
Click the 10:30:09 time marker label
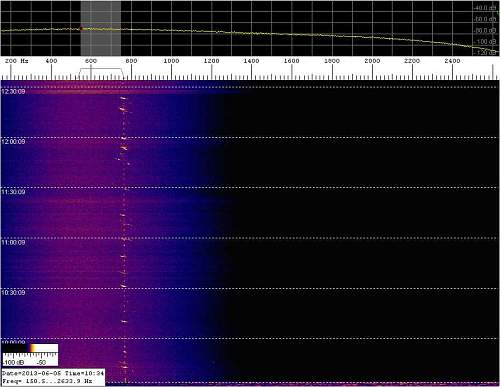[x=13, y=292]
